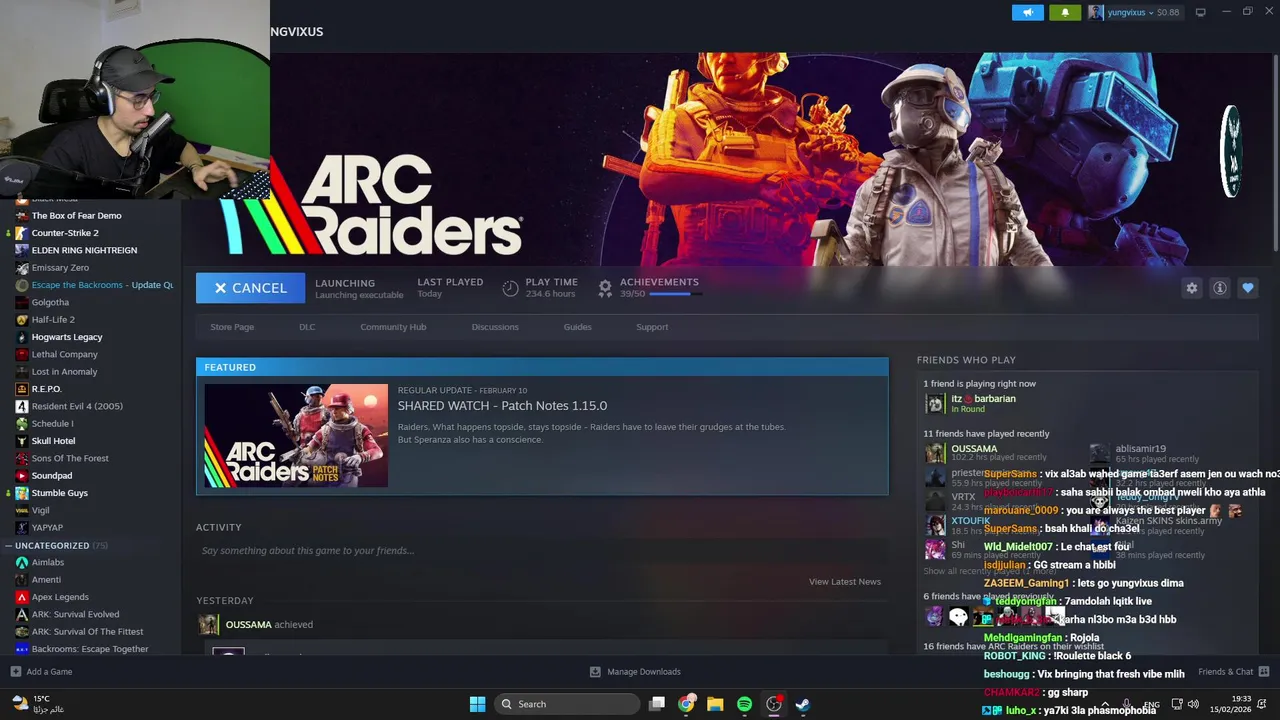
Task: Toggle the favorite heart icon
Action: [1247, 288]
